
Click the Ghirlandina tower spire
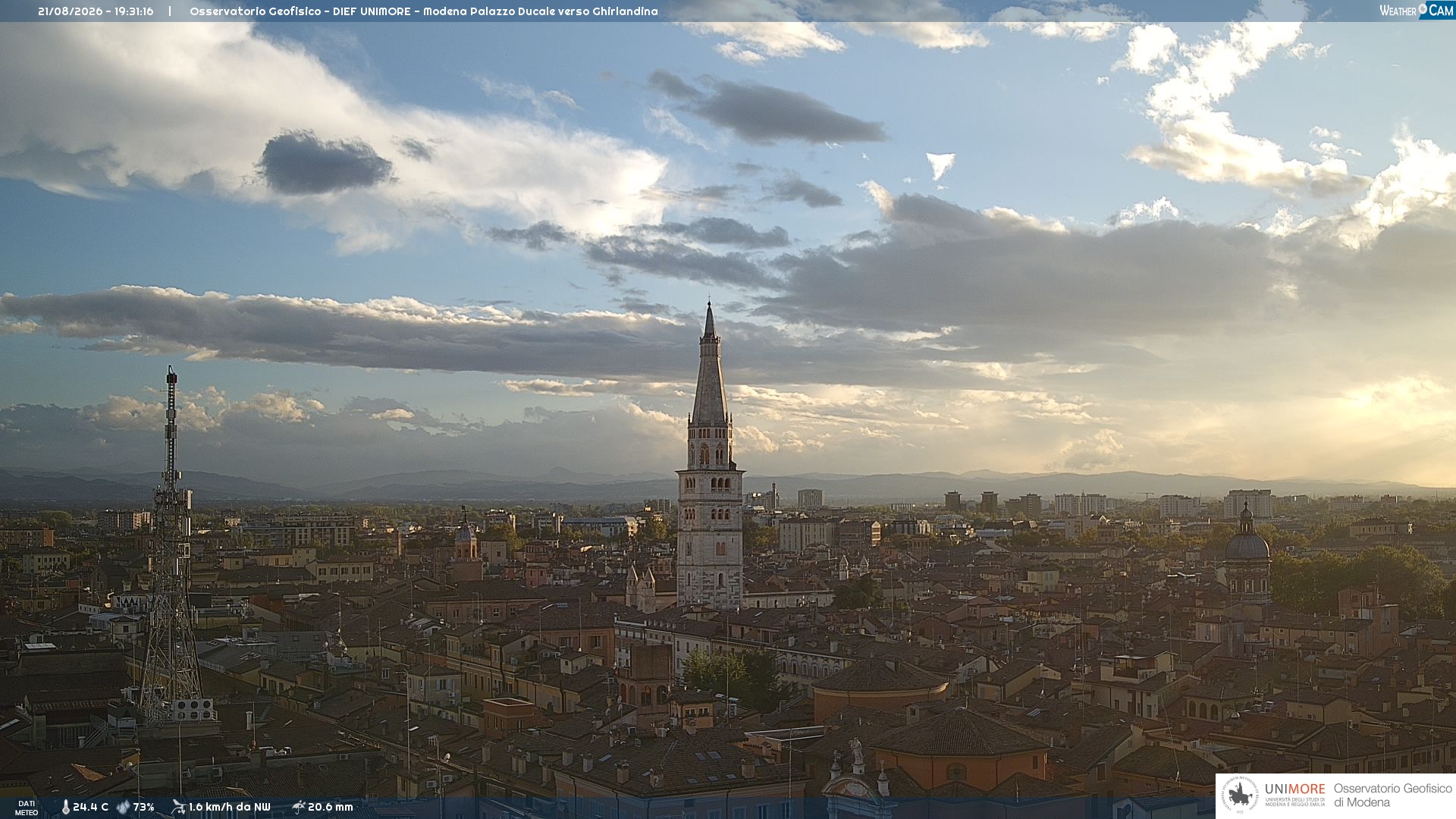point(710,364)
